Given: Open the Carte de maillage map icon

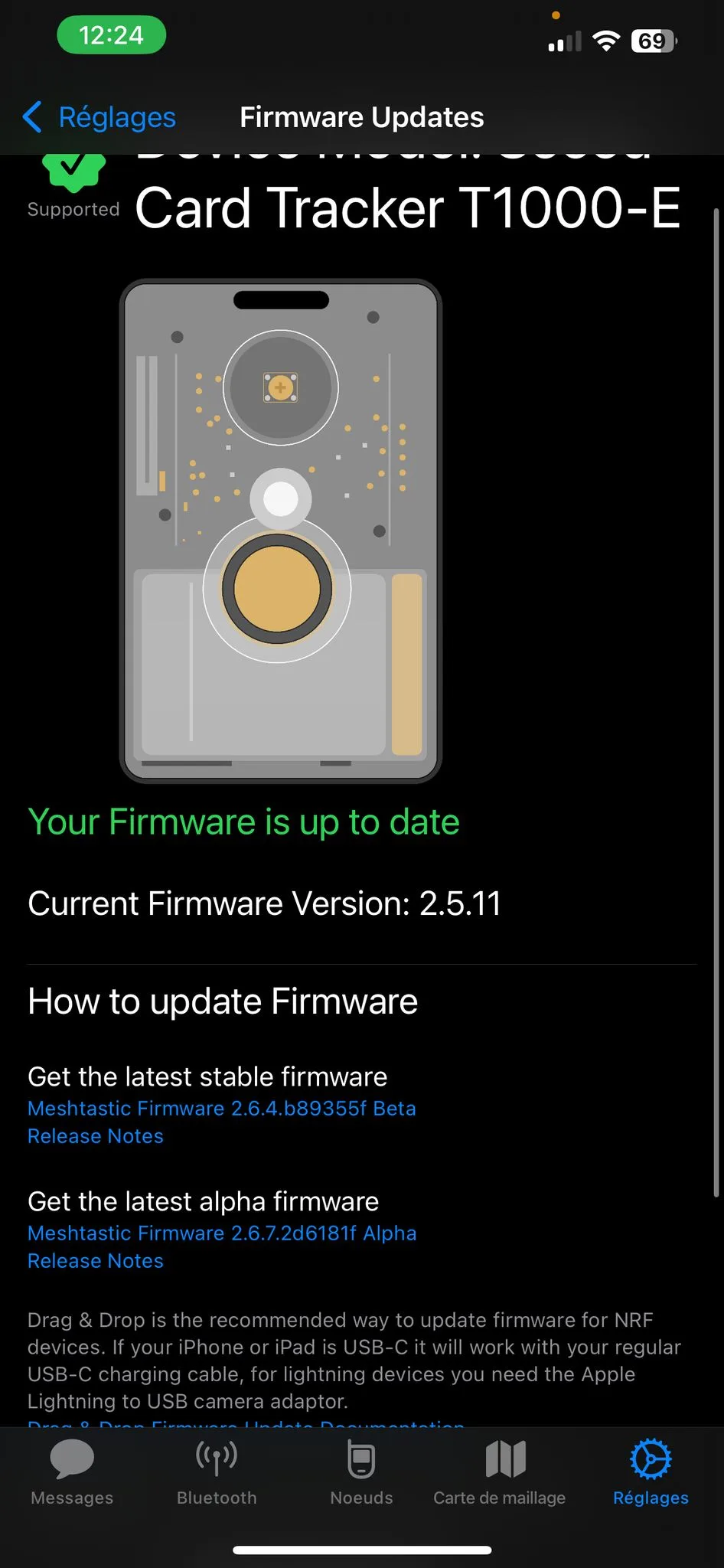Looking at the screenshot, I should [505, 1459].
